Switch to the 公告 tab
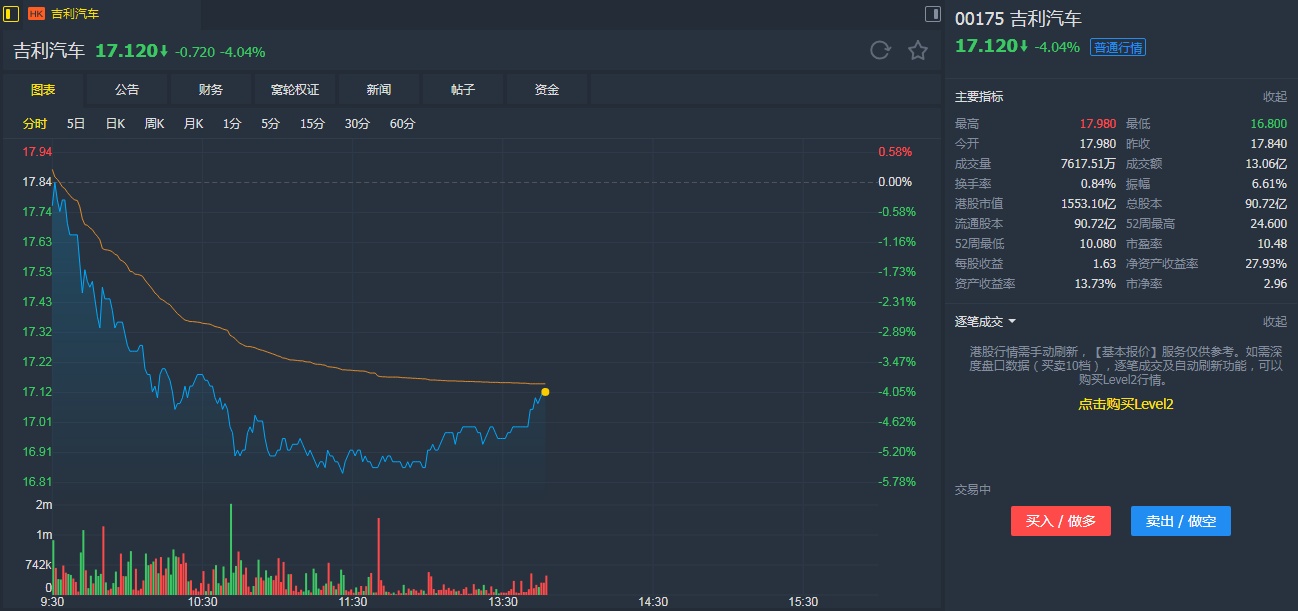The image size is (1298, 611). pyautogui.click(x=127, y=90)
